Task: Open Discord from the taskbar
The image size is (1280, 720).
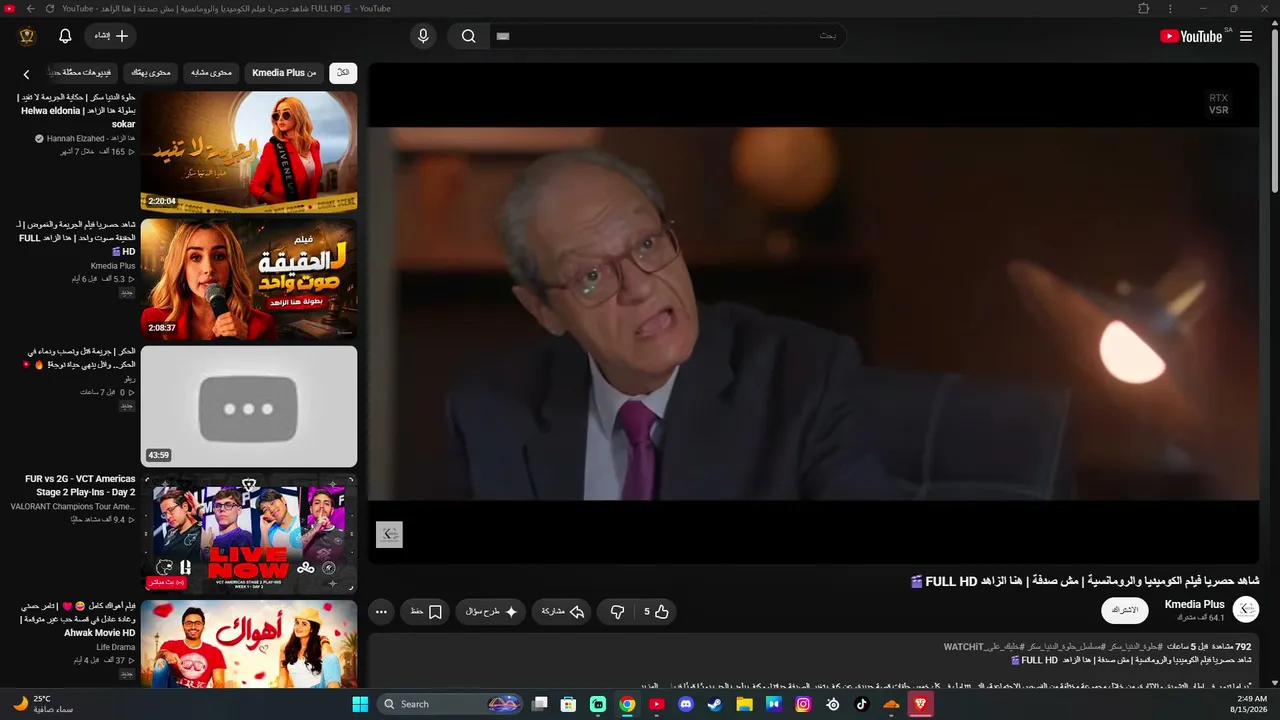Action: click(x=685, y=704)
